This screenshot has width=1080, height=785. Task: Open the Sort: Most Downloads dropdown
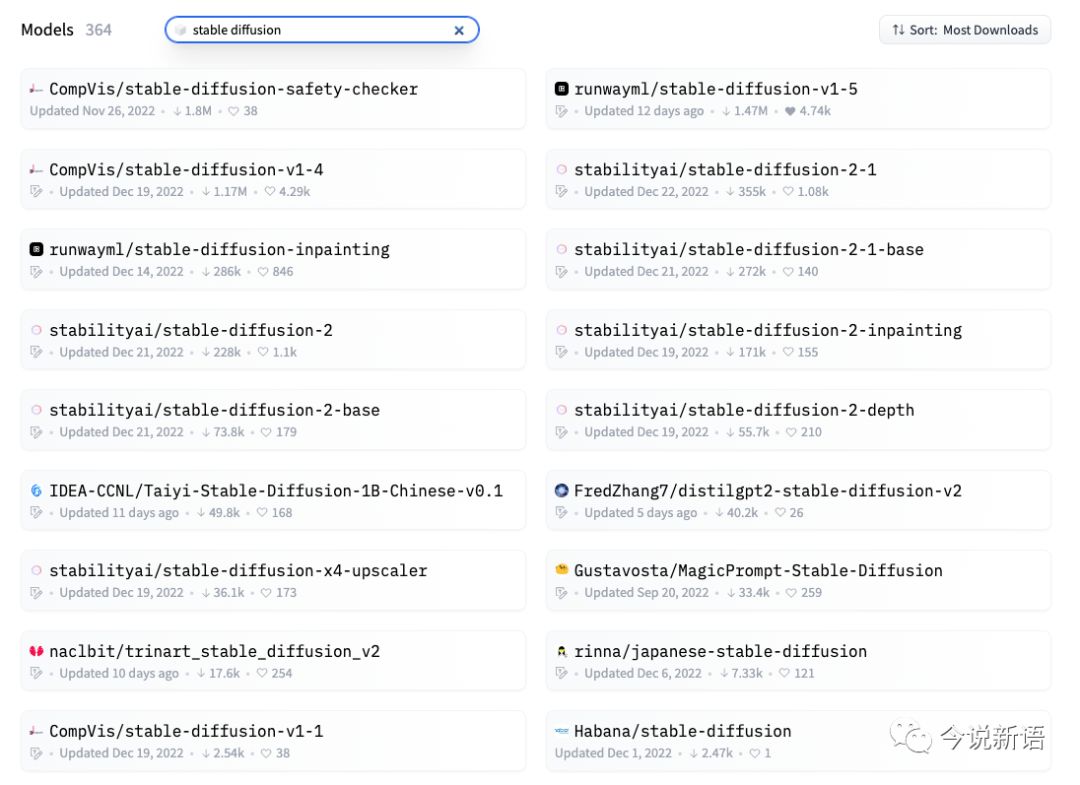coord(964,30)
